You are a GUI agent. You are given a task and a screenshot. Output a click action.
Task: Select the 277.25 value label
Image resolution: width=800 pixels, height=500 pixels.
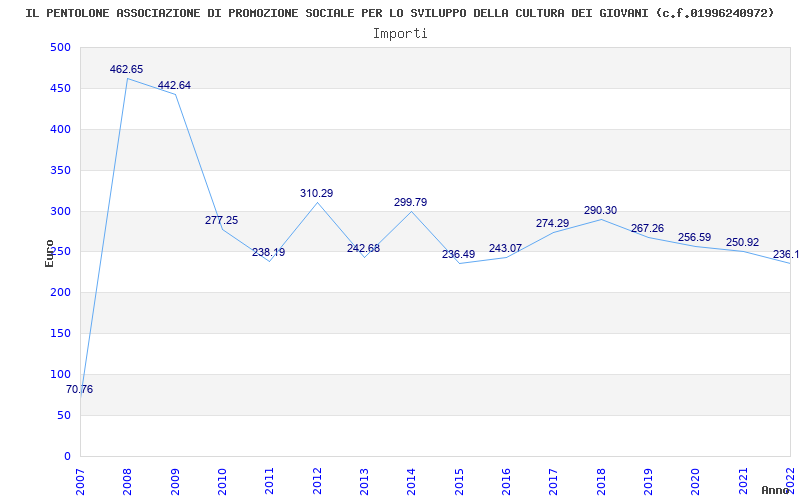(x=221, y=220)
